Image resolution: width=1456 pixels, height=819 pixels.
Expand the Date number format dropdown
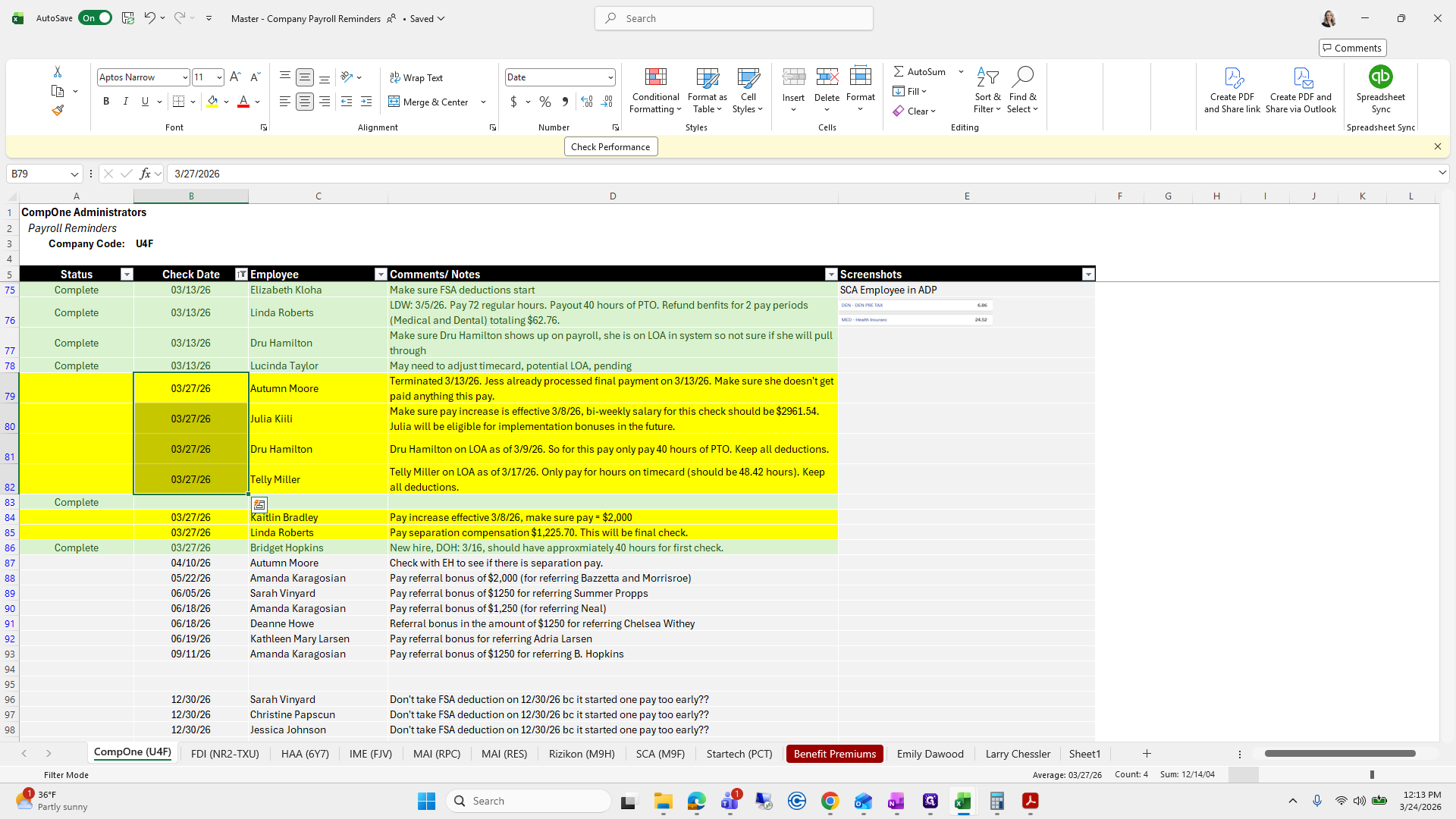(x=610, y=77)
